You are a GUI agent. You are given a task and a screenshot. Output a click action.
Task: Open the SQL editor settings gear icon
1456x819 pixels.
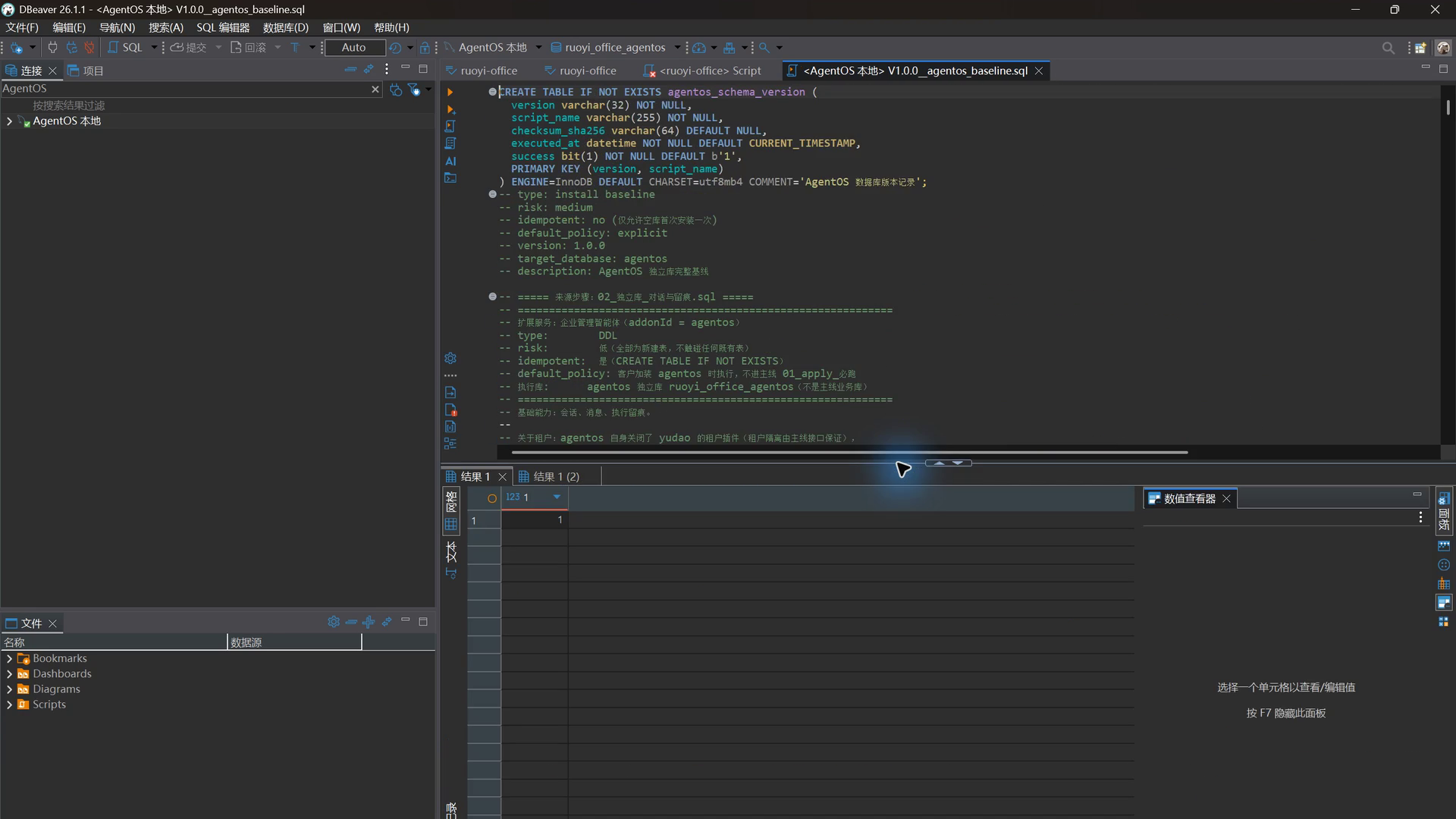(450, 358)
